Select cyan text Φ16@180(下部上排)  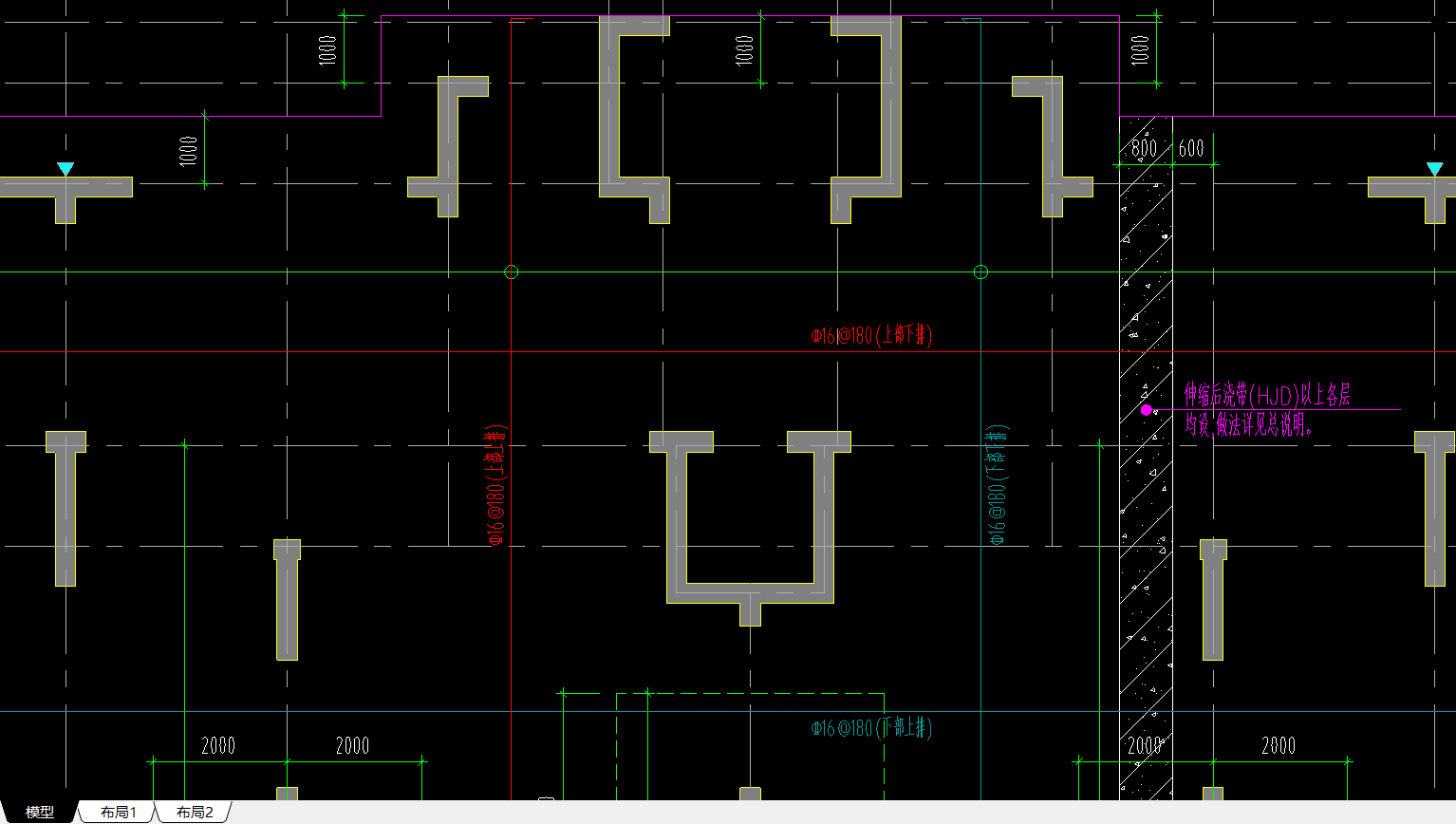coord(872,728)
